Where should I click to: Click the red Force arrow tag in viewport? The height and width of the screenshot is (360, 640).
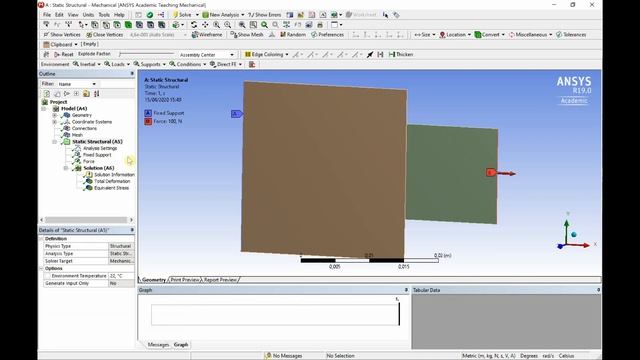click(x=491, y=173)
